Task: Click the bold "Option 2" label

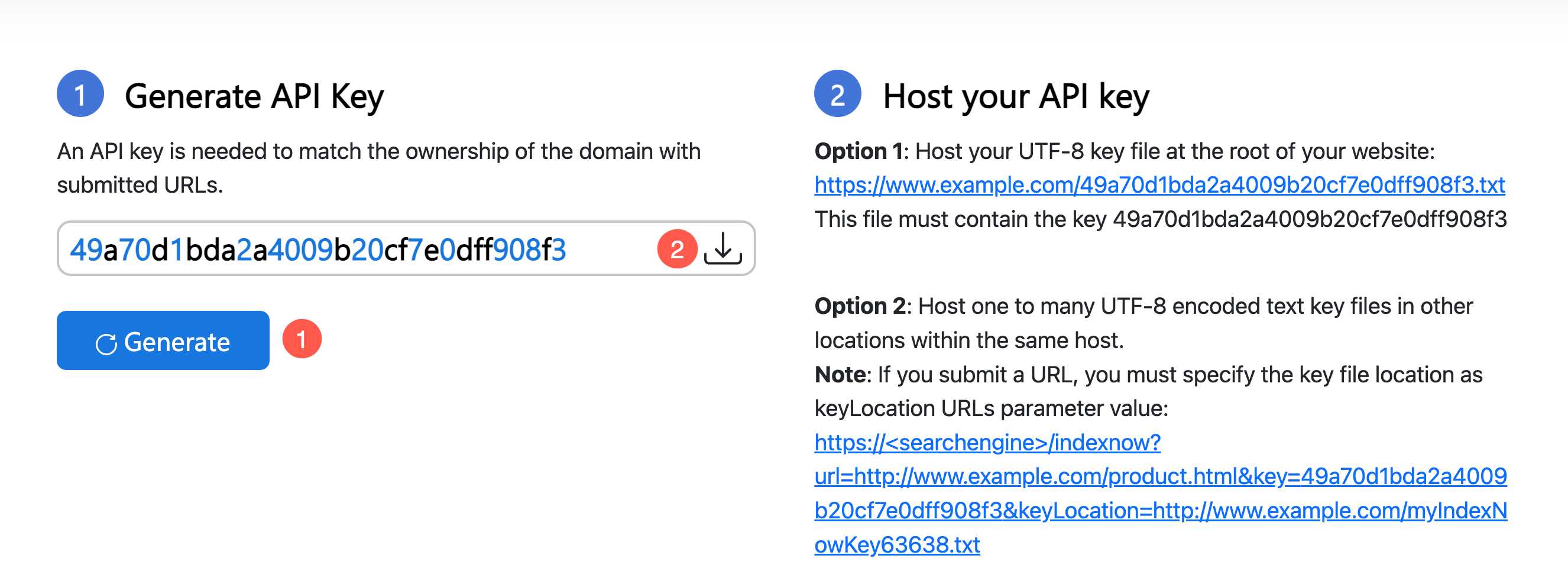Action: point(860,306)
